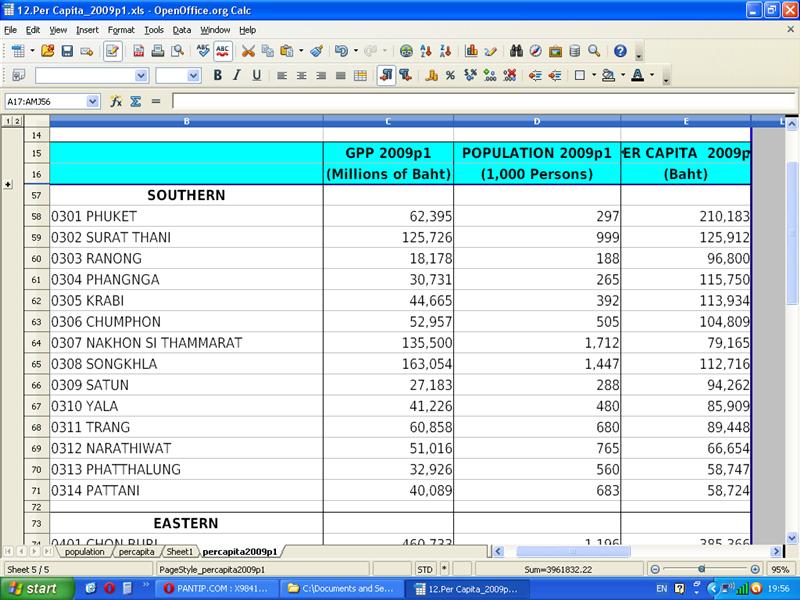Image resolution: width=800 pixels, height=600 pixels.
Task: Click the zoom out minus button
Action: coord(655,569)
